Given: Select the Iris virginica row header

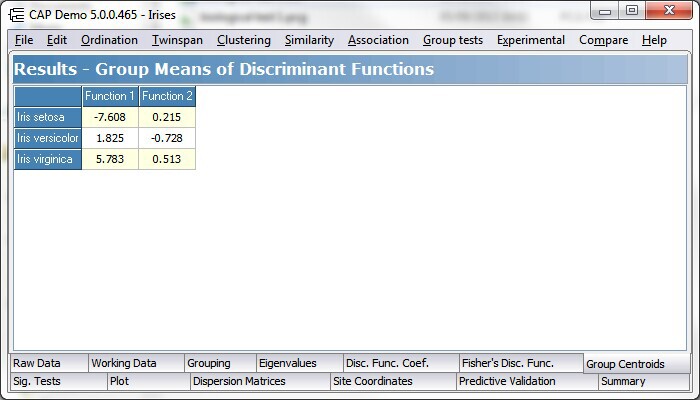Looking at the screenshot, I should [48, 159].
